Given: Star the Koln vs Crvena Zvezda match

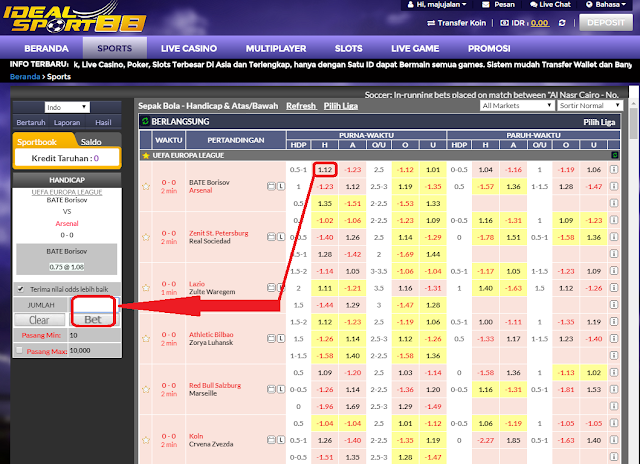Looking at the screenshot, I should tap(146, 440).
